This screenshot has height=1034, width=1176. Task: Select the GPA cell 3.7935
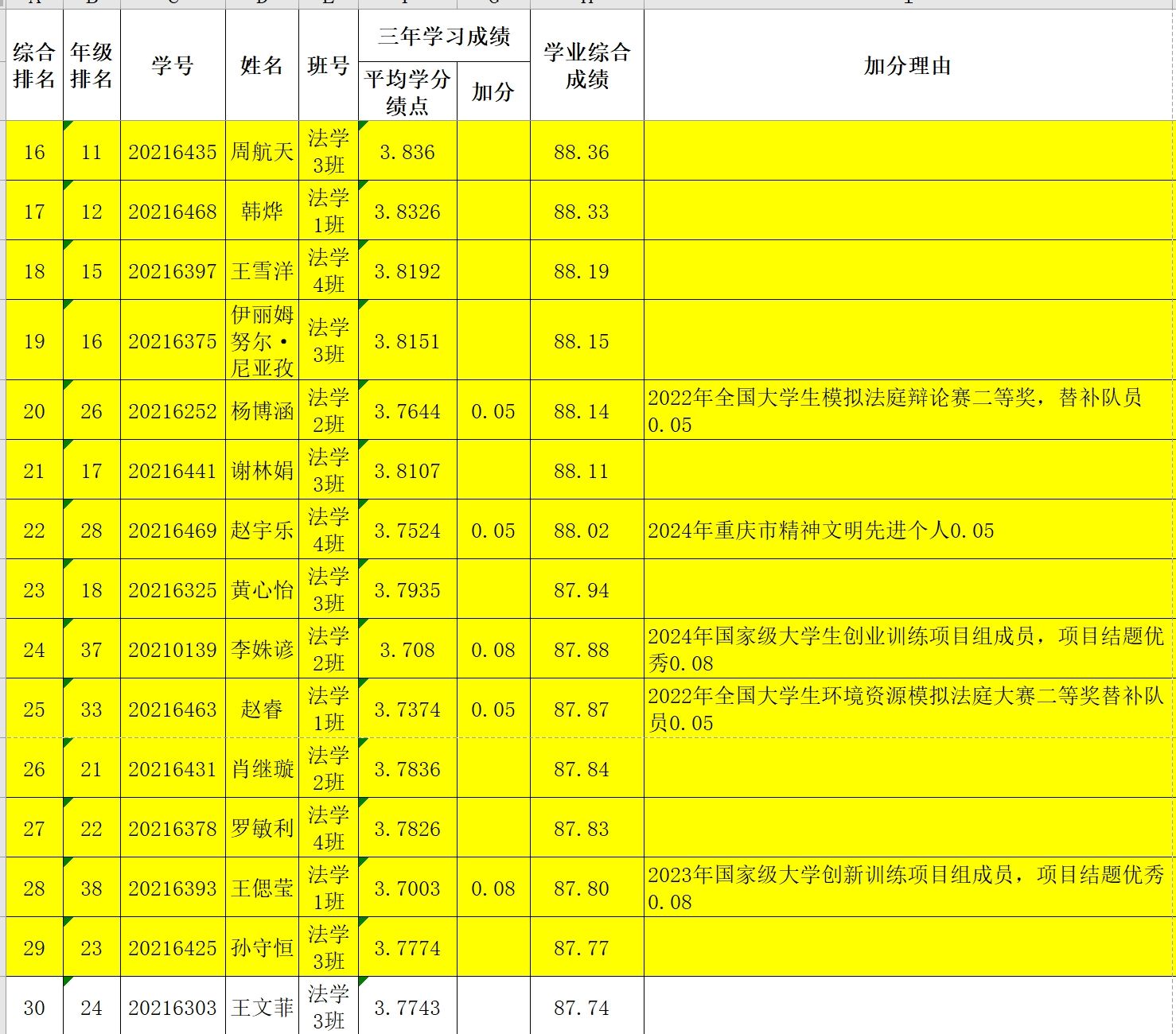pyautogui.click(x=407, y=590)
